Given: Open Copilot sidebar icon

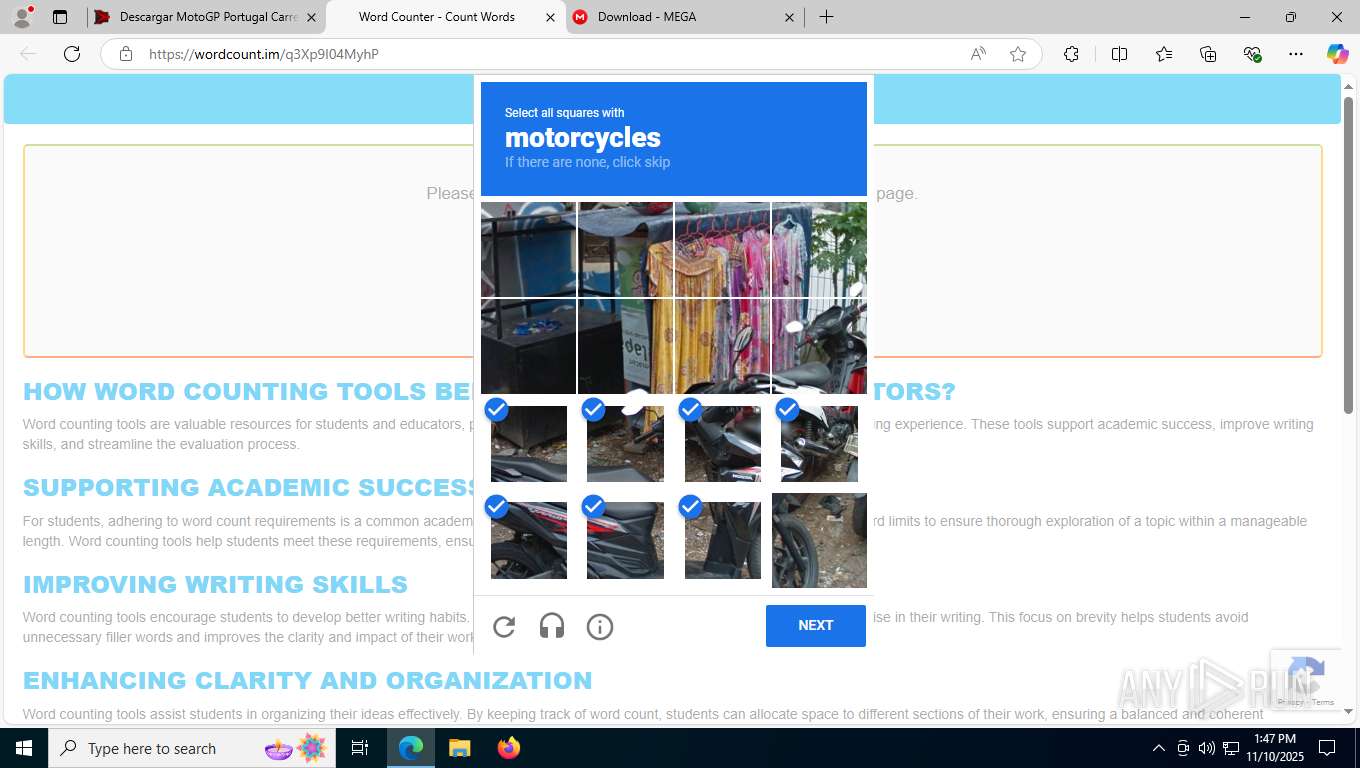Looking at the screenshot, I should [x=1337, y=54].
